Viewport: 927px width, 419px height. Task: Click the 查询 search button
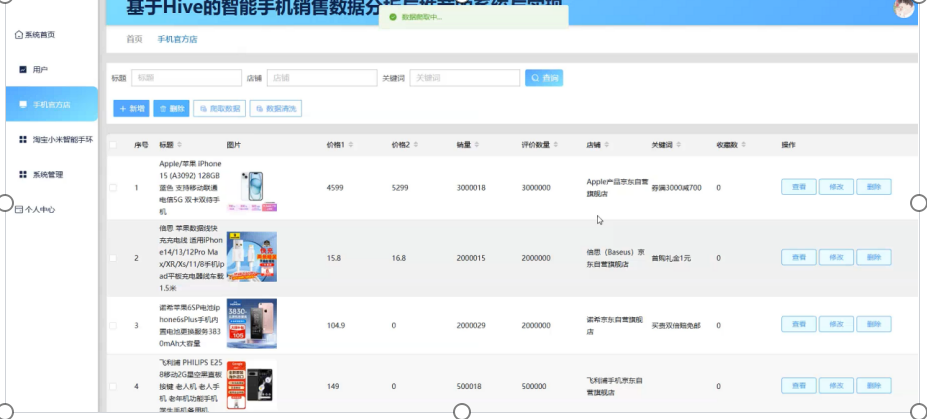(544, 78)
